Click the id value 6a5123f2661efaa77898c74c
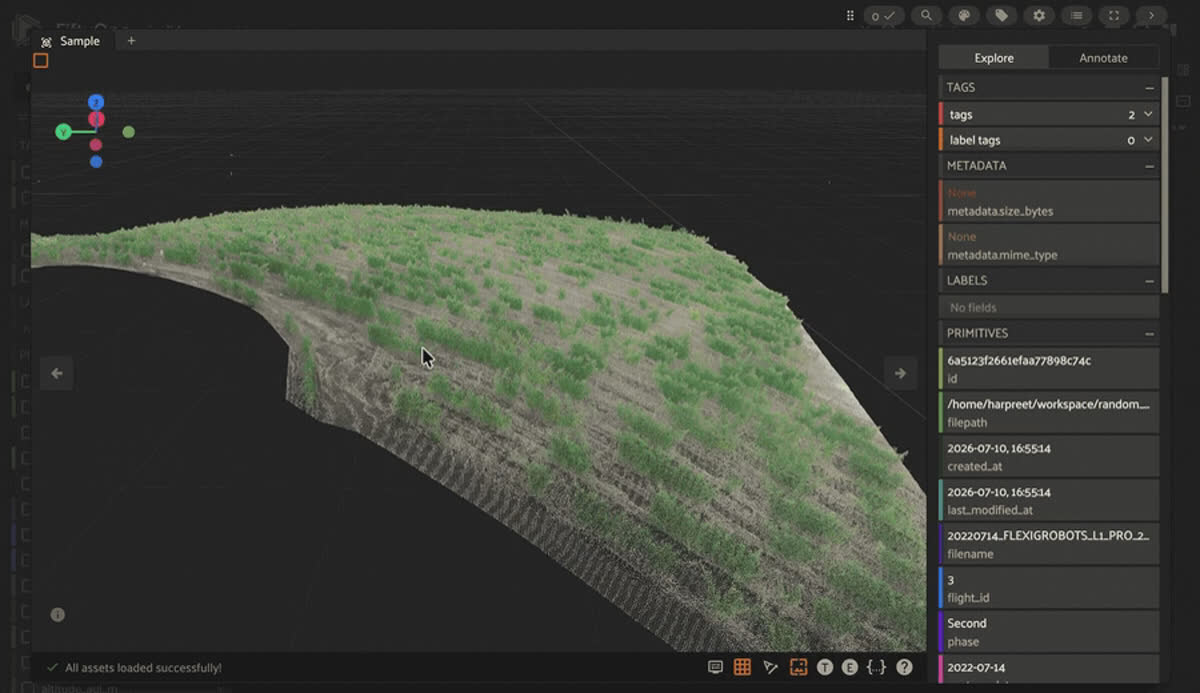This screenshot has width=1200, height=693. click(x=1019, y=361)
